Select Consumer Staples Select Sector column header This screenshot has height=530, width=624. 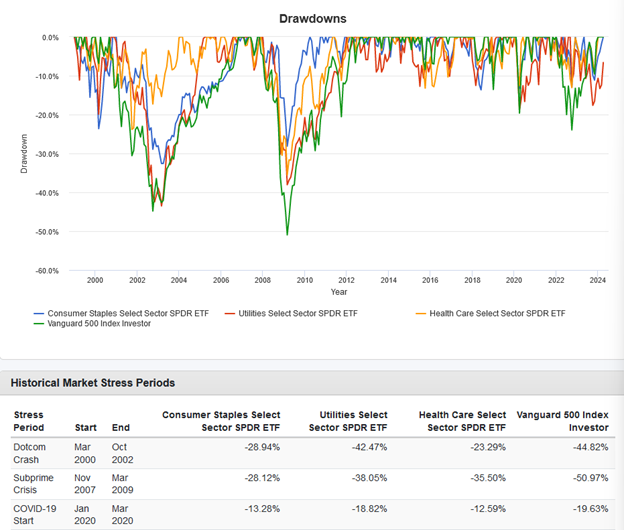tap(221, 421)
